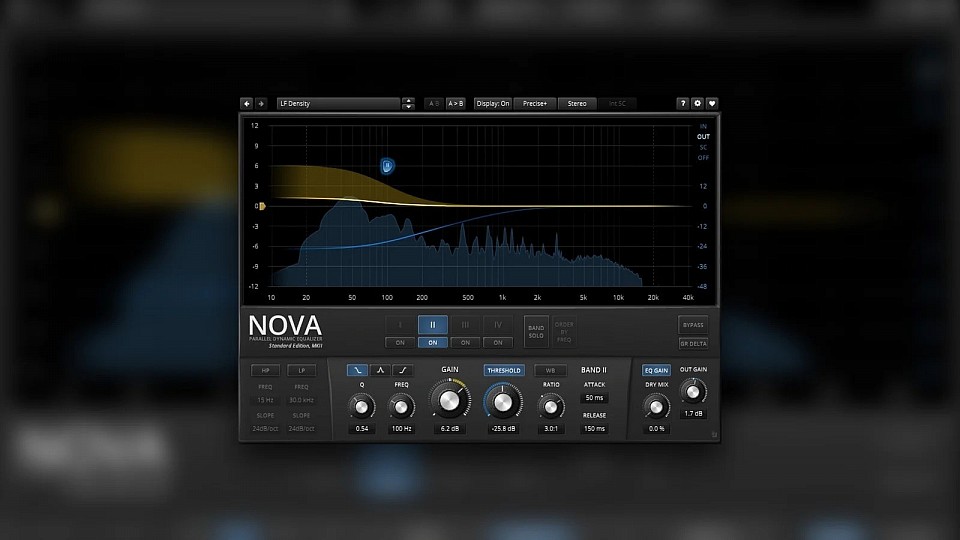960x540 pixels.
Task: Click the 50 ms attack value field
Action: [594, 398]
